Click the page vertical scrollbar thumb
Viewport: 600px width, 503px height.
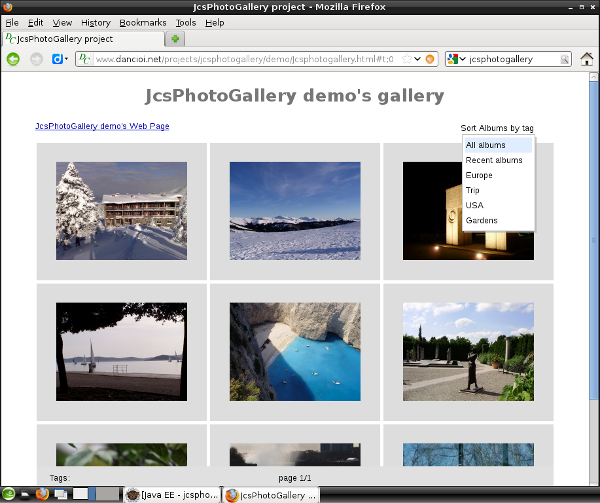click(593, 240)
